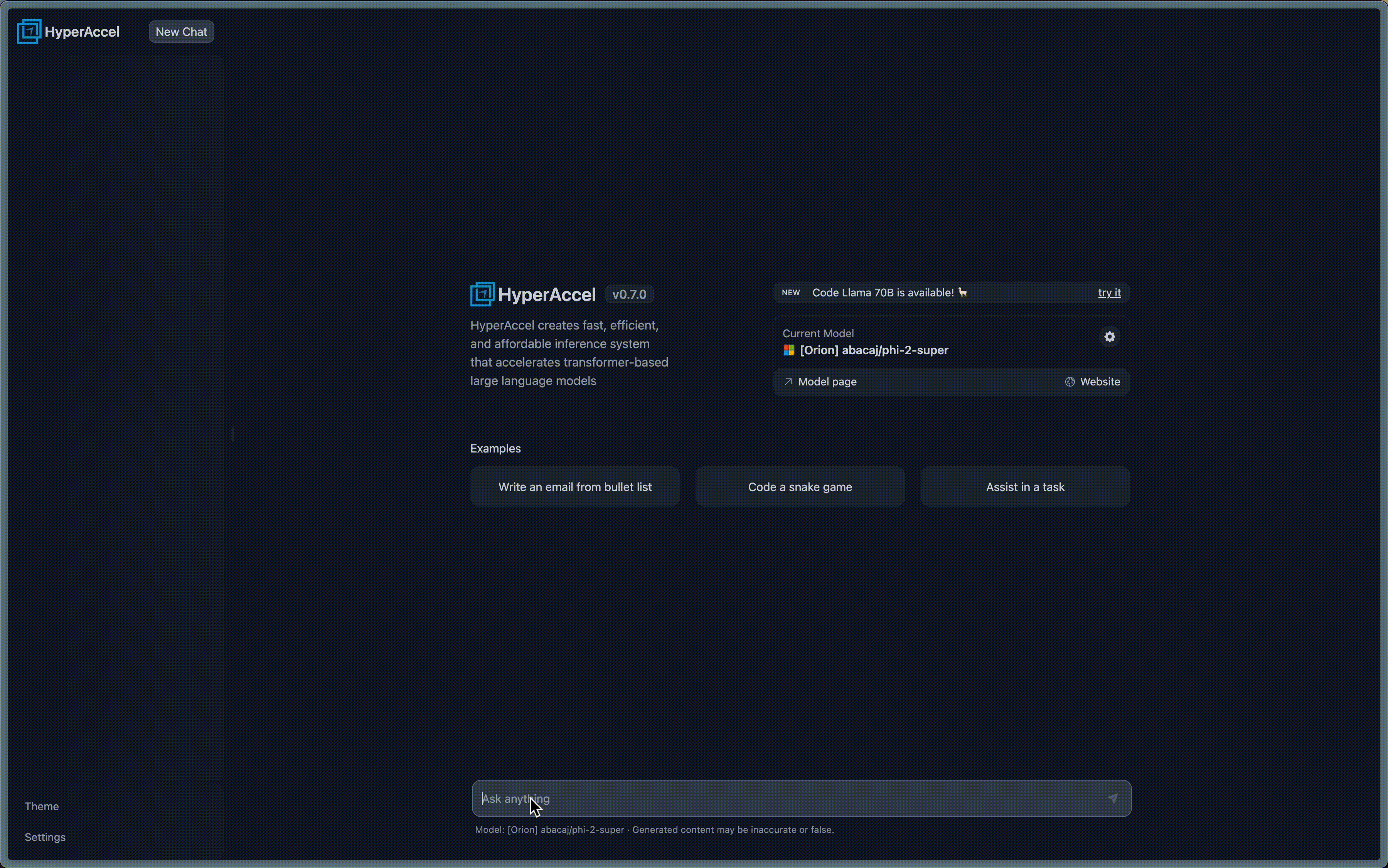Click the current model name to change it

point(873,350)
